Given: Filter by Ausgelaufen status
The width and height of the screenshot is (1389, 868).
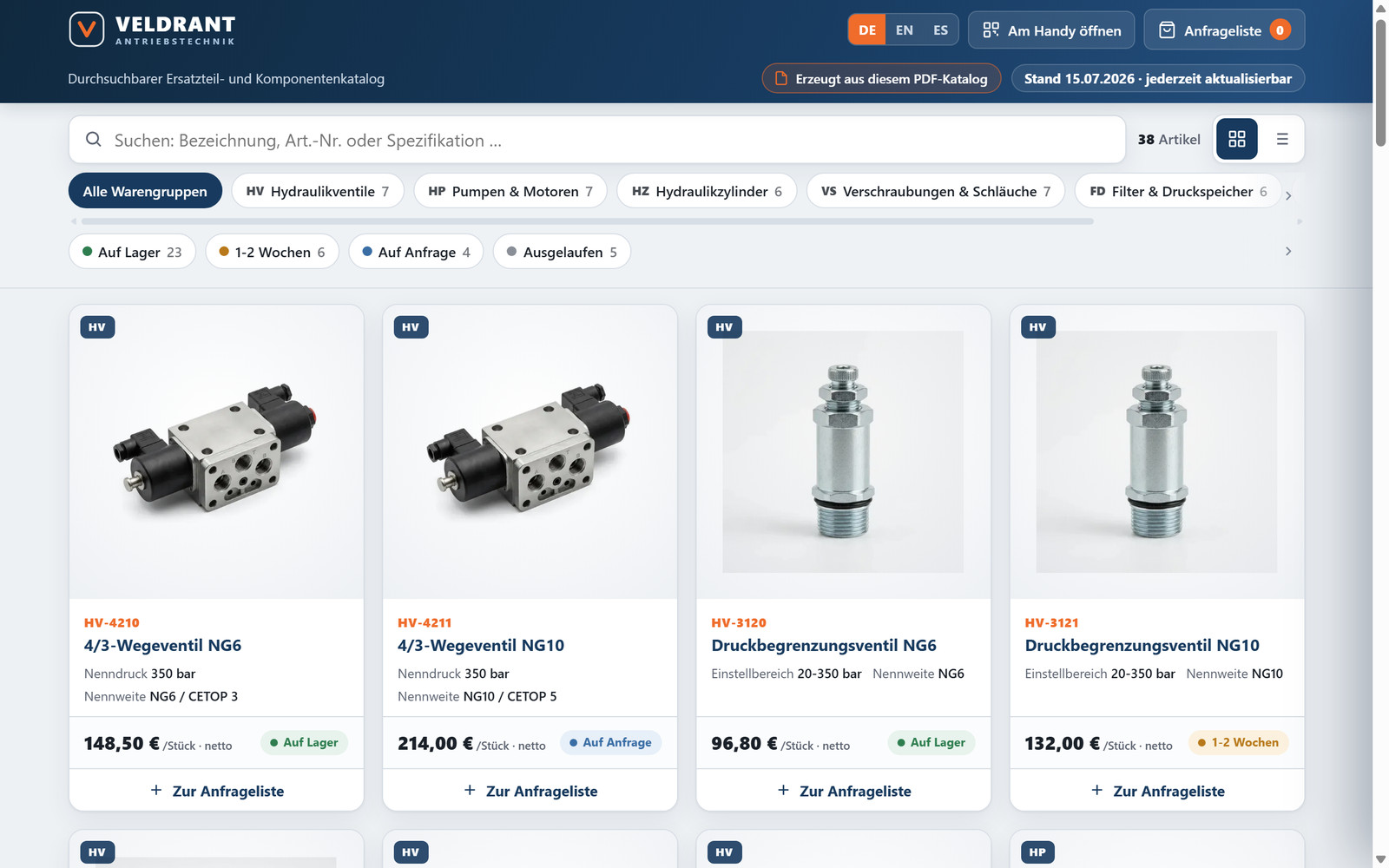Looking at the screenshot, I should (562, 252).
